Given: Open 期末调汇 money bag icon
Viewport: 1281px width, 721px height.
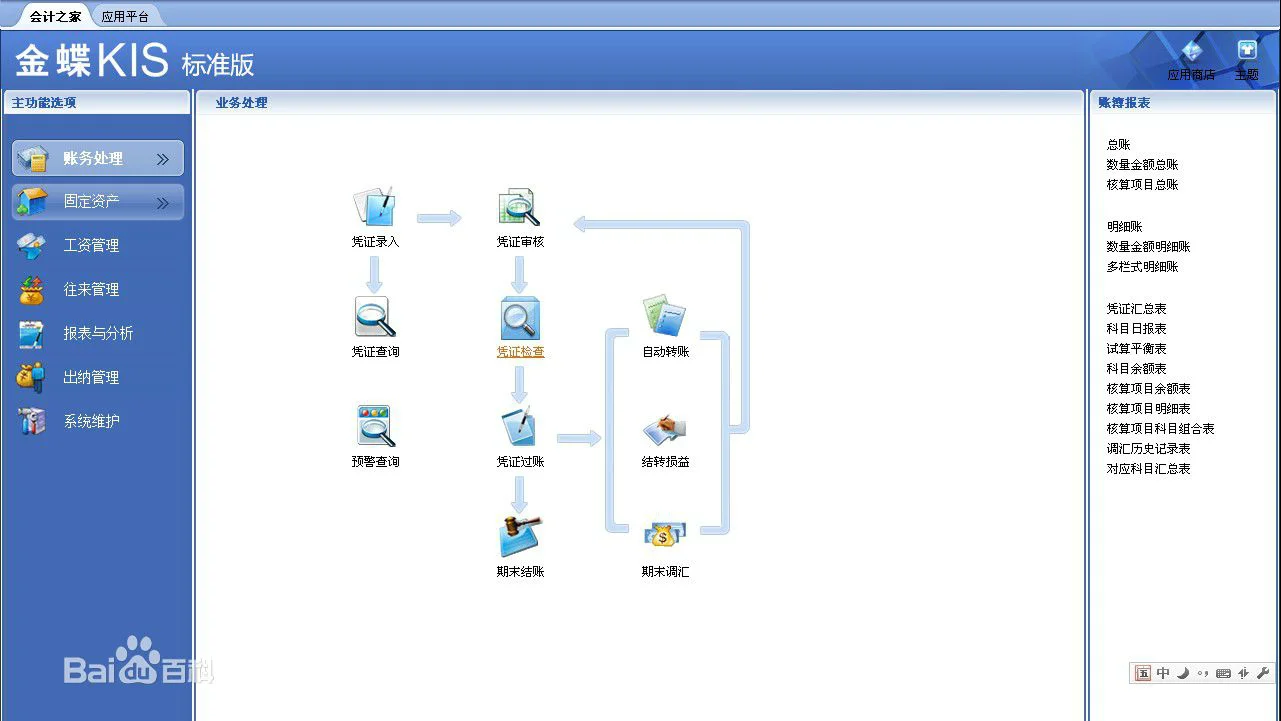Looking at the screenshot, I should [x=665, y=535].
